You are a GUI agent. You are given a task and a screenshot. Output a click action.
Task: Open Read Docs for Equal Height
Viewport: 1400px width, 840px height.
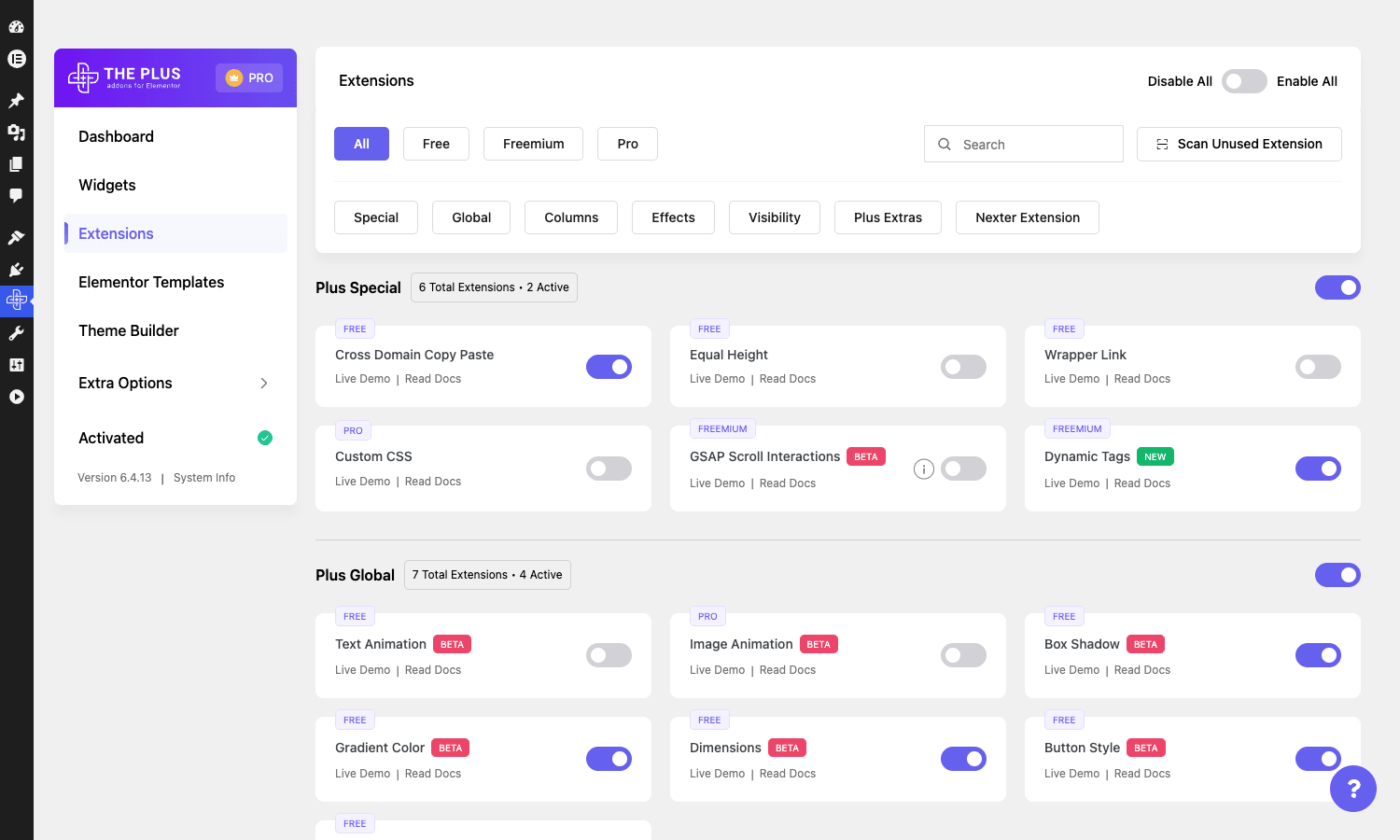pos(788,379)
